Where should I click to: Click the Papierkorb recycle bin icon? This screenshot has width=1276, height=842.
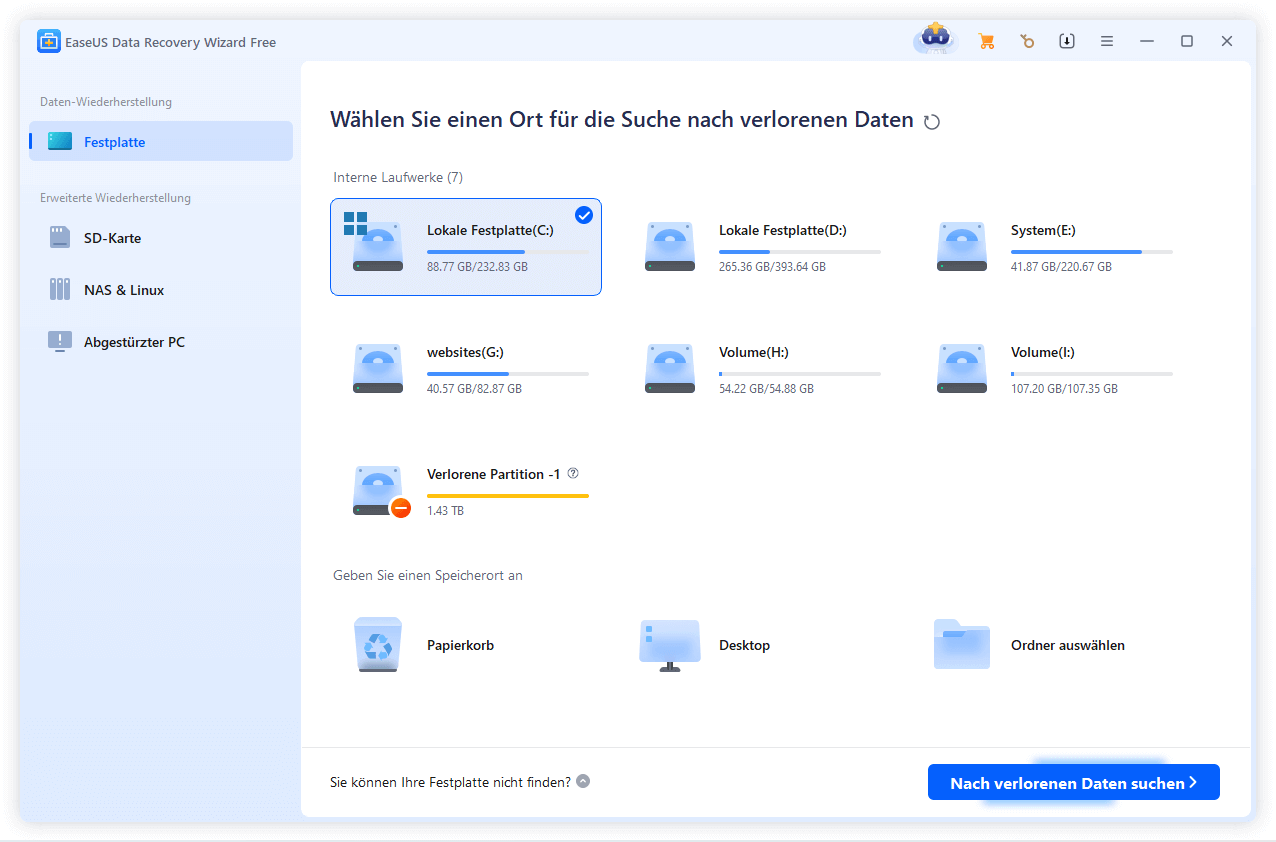(x=378, y=645)
